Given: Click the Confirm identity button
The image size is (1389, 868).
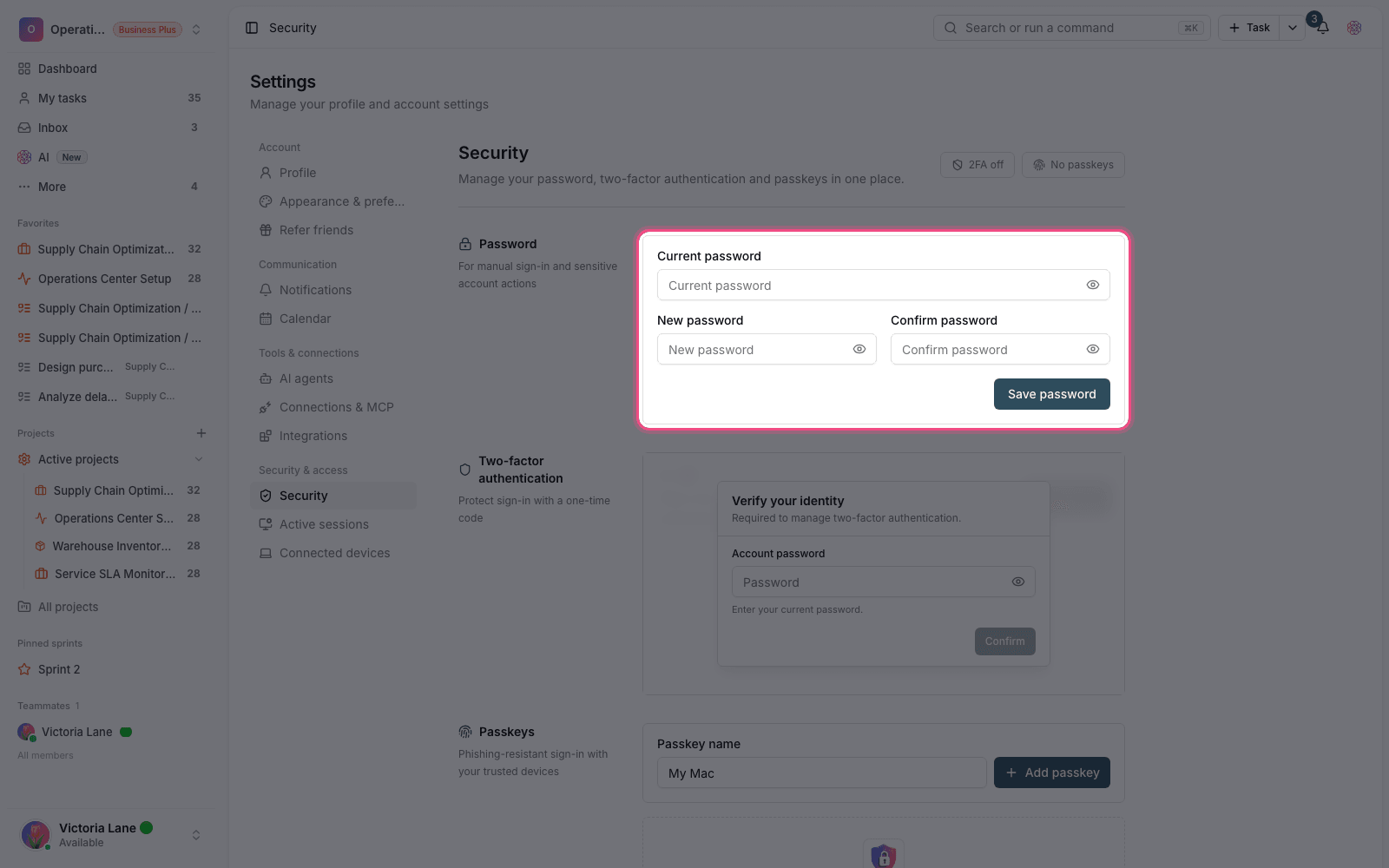Looking at the screenshot, I should point(1004,641).
